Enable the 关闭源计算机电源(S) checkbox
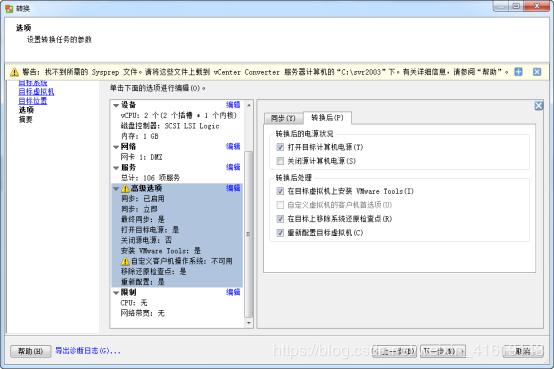The width and height of the screenshot is (554, 369). coord(280,161)
